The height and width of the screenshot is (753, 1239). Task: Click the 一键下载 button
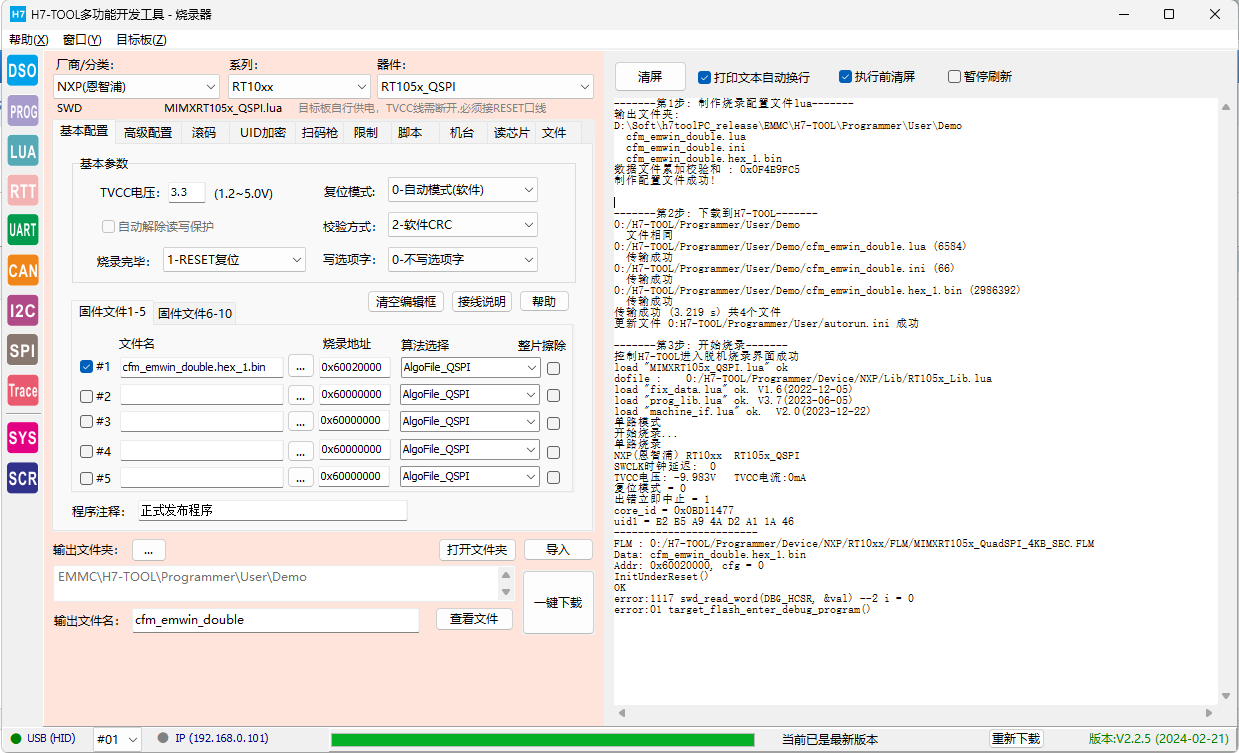pyautogui.click(x=558, y=603)
